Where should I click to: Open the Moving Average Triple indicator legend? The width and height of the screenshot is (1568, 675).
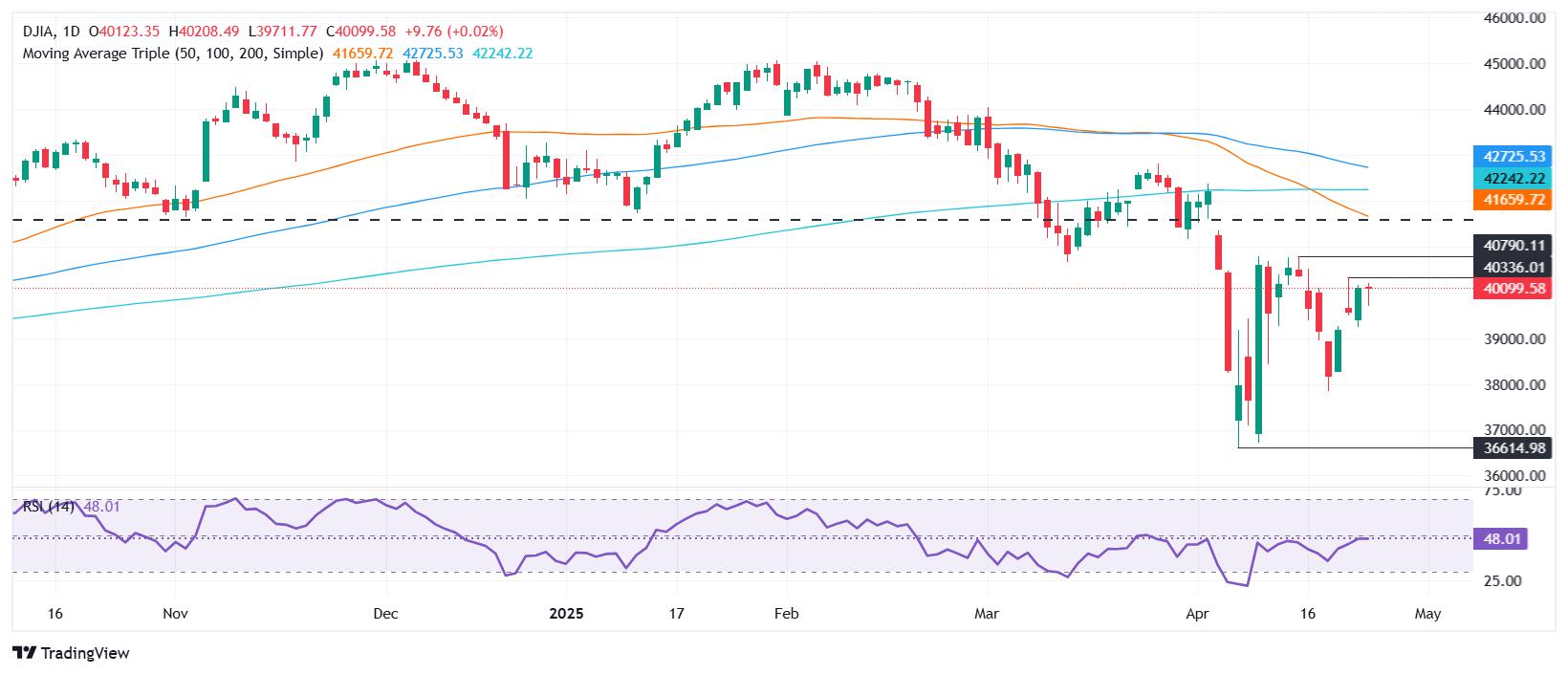pyautogui.click(x=173, y=54)
